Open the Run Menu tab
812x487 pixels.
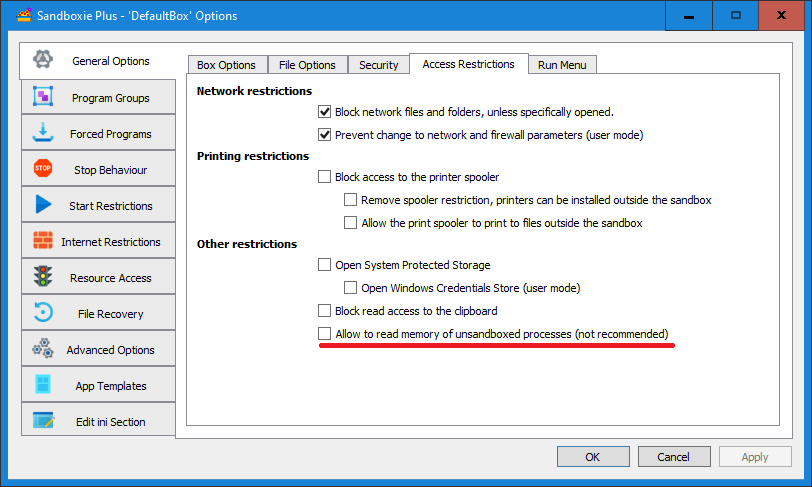click(x=562, y=65)
